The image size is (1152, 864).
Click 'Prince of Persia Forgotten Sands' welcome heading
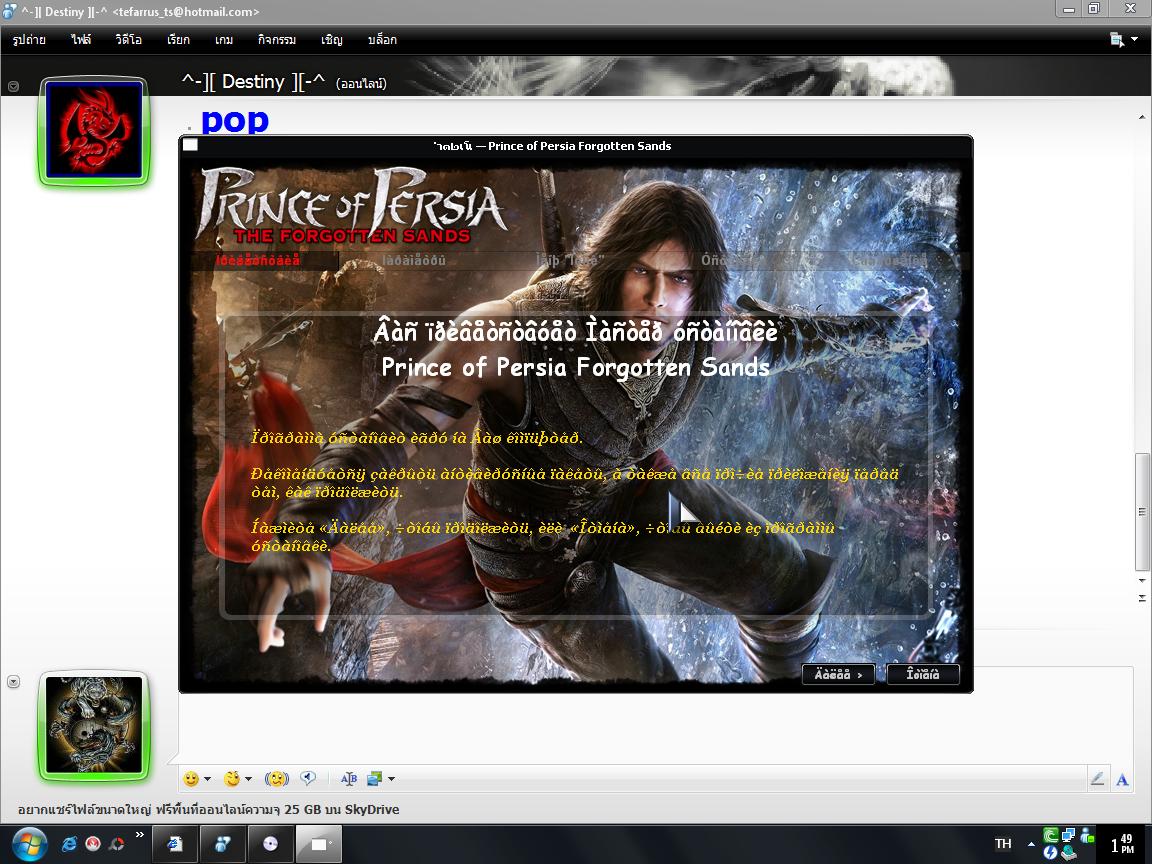tap(575, 367)
